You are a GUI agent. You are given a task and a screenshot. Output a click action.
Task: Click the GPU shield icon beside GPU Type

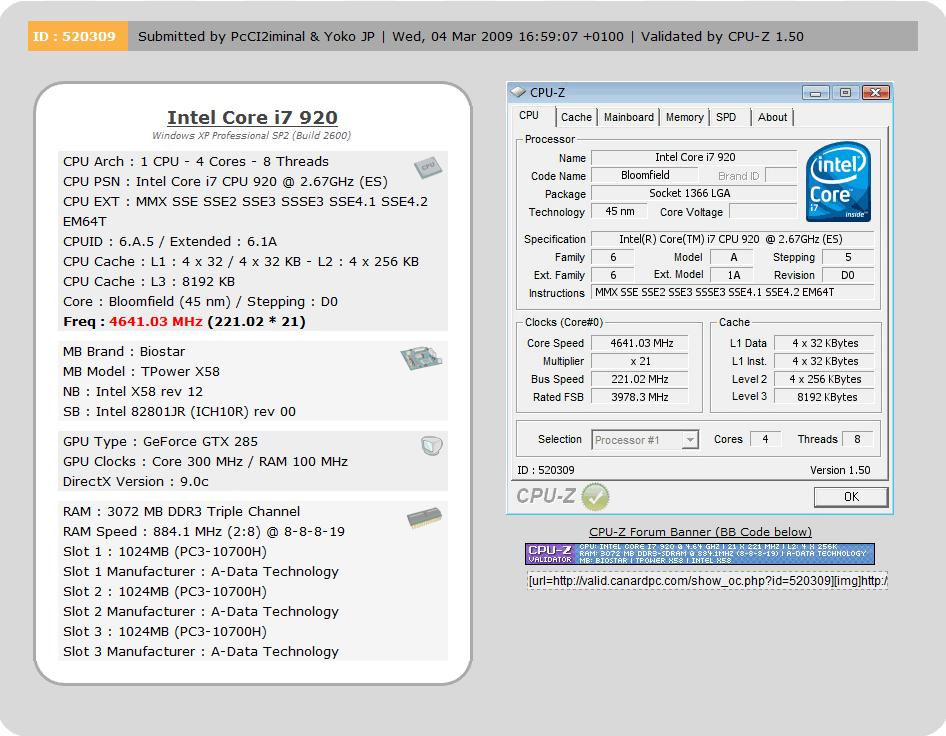click(x=431, y=446)
